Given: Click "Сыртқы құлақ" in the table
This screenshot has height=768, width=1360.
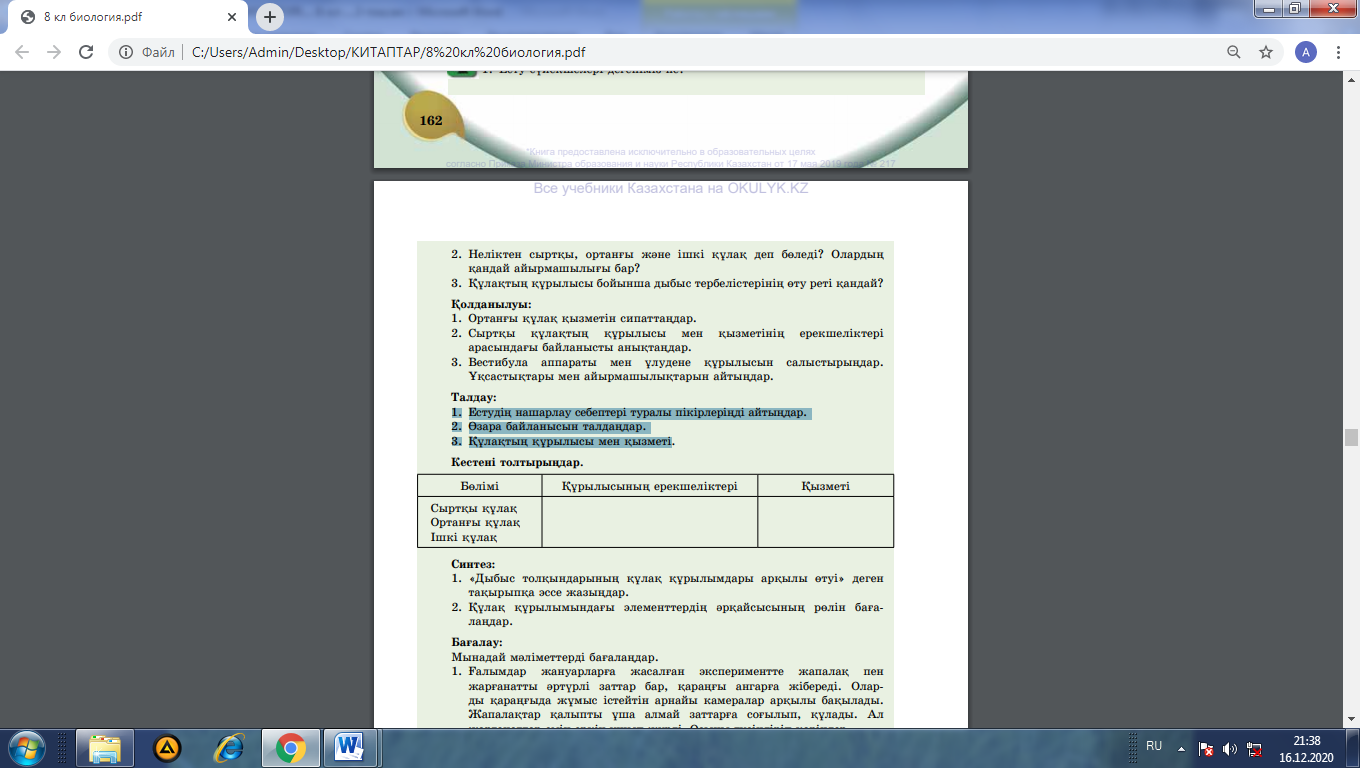Looking at the screenshot, I should pyautogui.click(x=474, y=508).
